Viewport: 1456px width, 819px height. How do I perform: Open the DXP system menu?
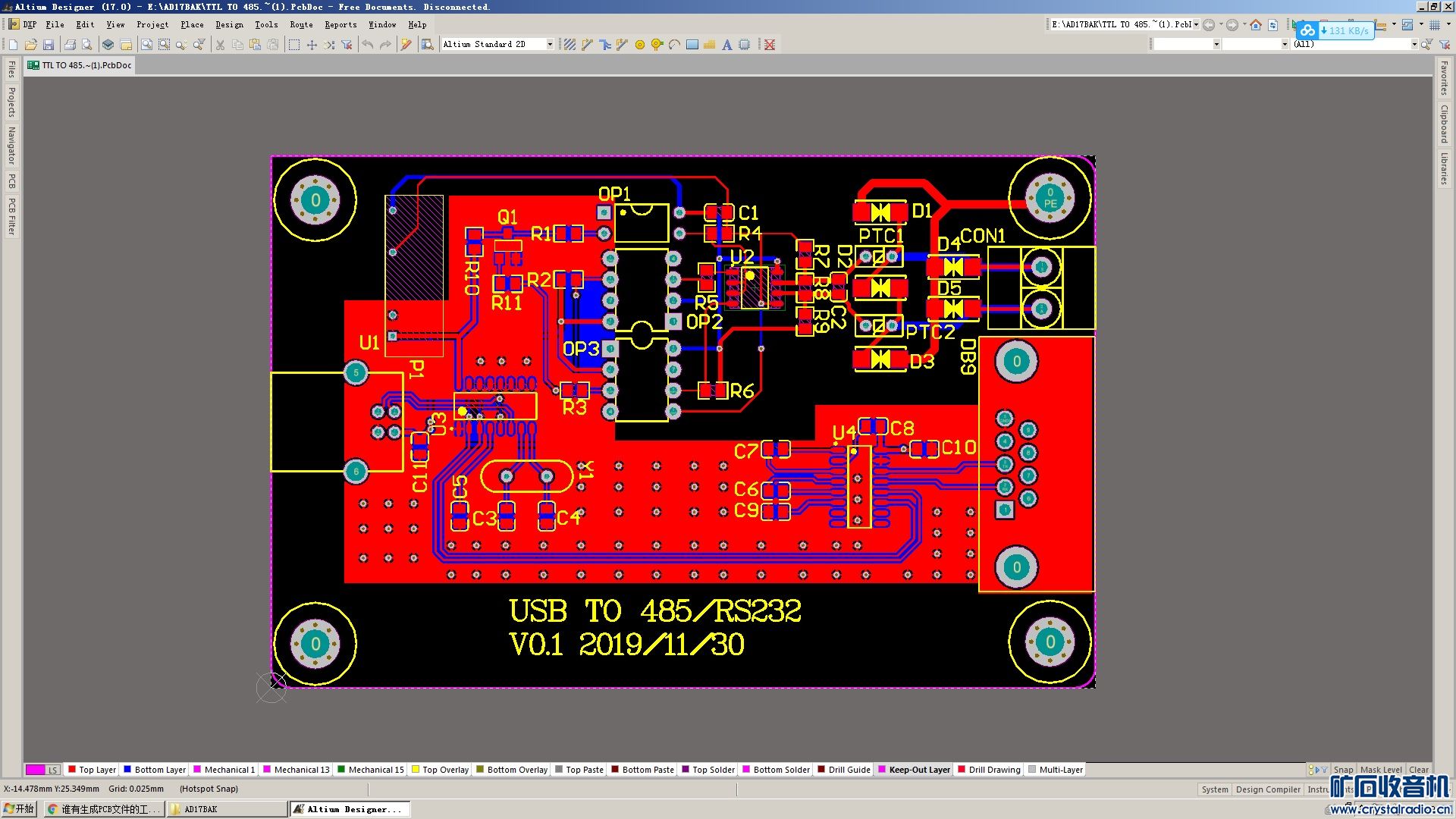pos(23,25)
